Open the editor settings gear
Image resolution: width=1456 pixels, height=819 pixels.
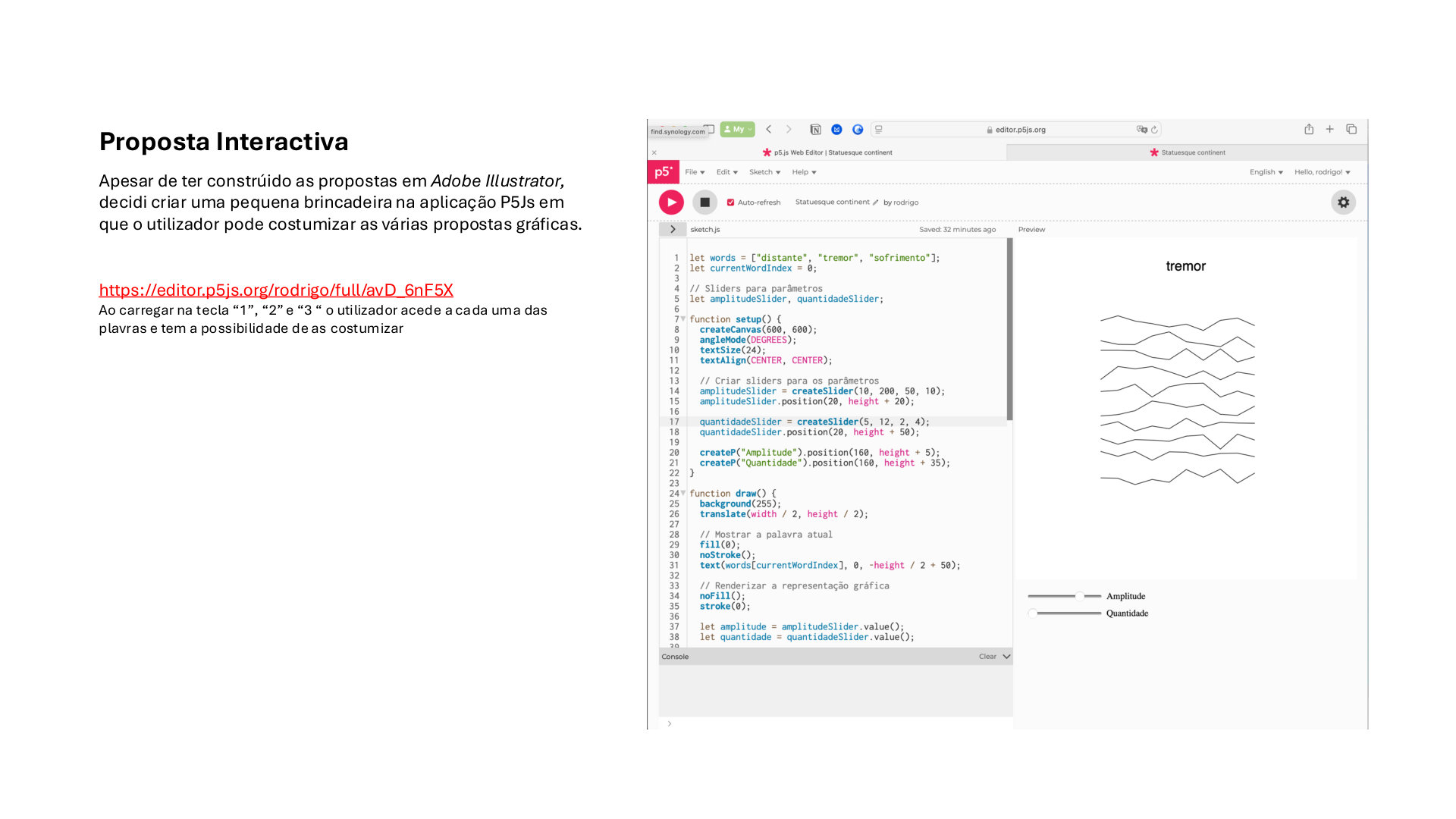click(1343, 202)
